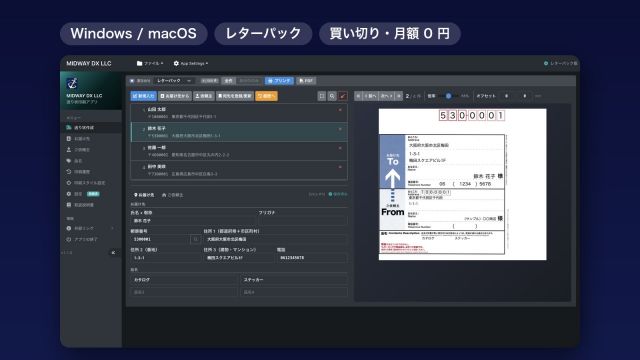
Task: Click the square frame icon above the list
Action: click(x=322, y=96)
